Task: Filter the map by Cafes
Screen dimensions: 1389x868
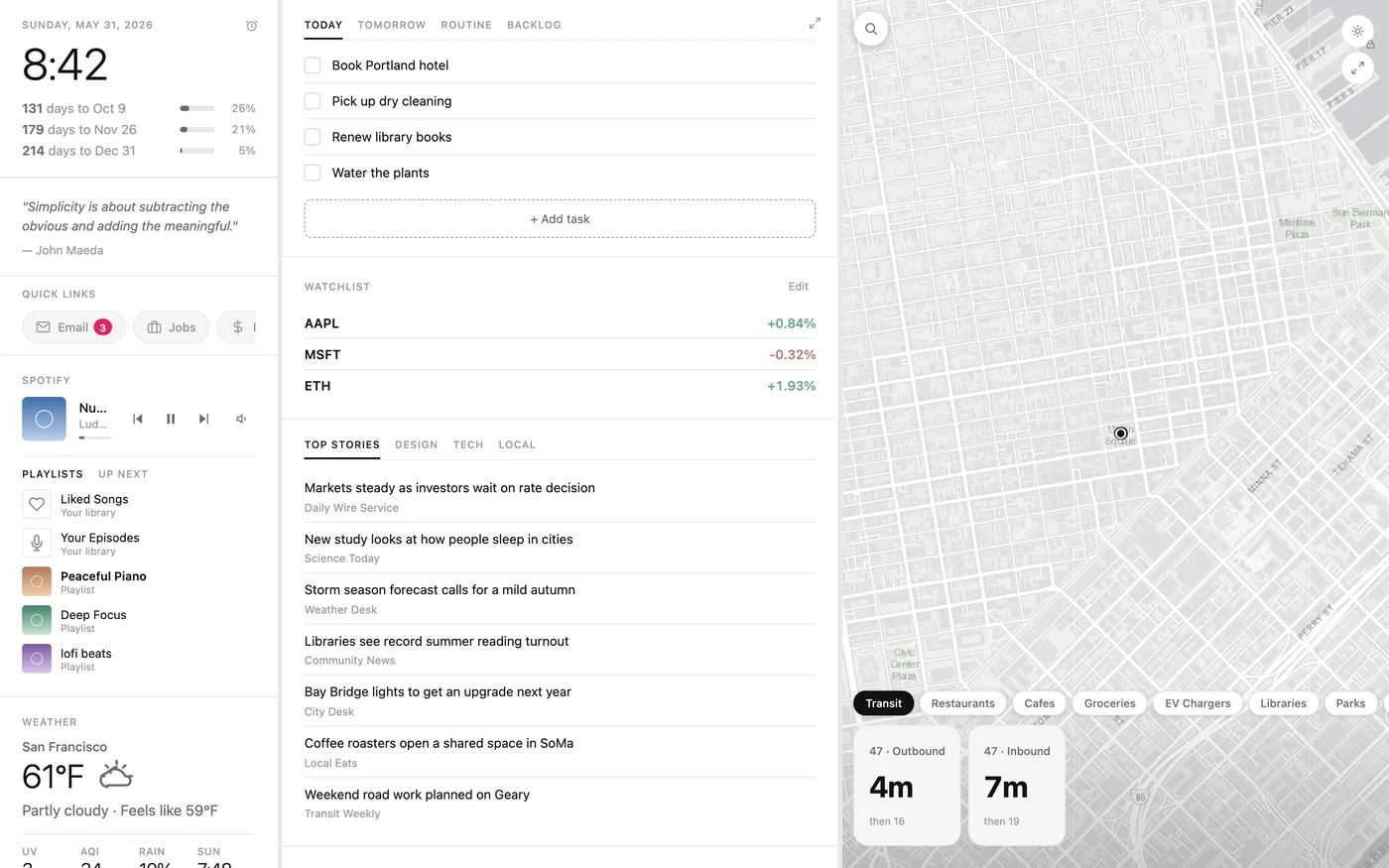Action: (1040, 703)
